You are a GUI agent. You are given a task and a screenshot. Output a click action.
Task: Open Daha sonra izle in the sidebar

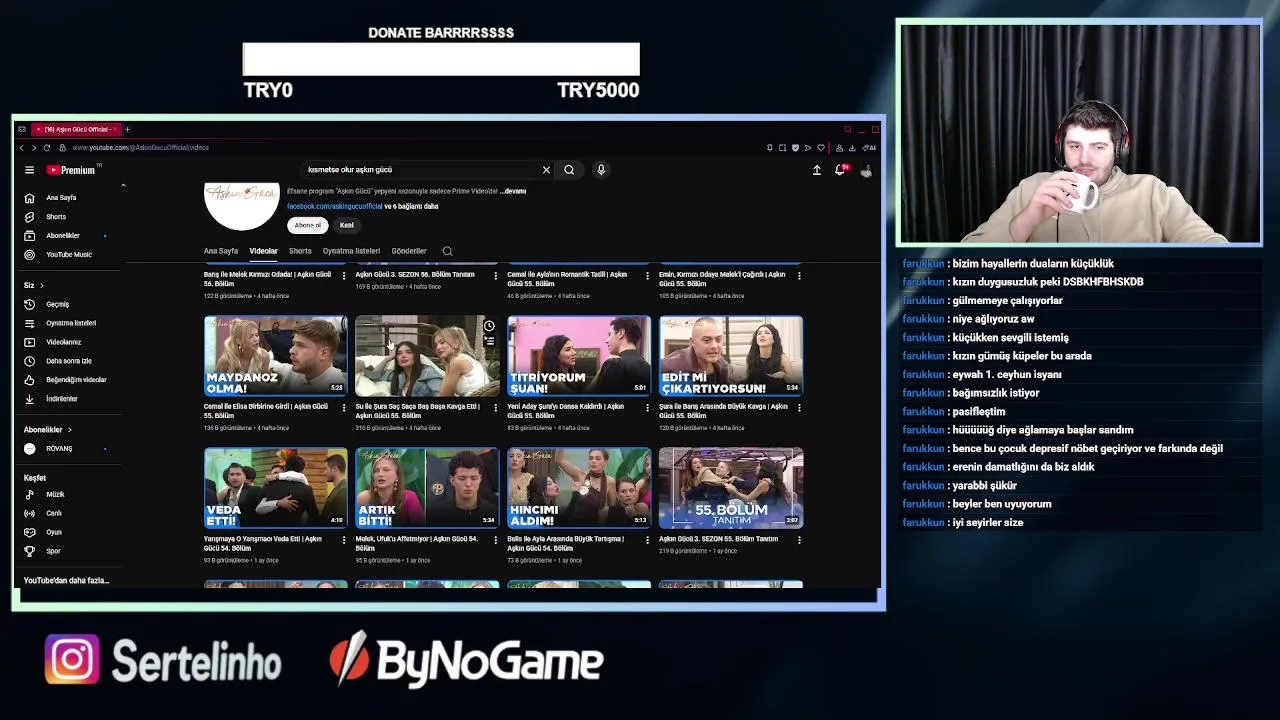68,361
